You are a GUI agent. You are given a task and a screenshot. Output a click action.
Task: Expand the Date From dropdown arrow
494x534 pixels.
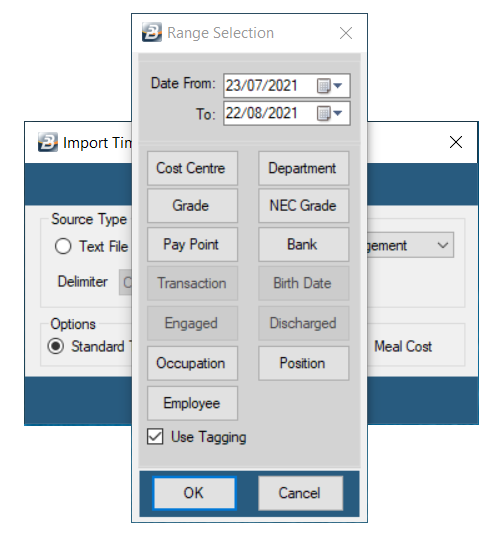pos(338,85)
